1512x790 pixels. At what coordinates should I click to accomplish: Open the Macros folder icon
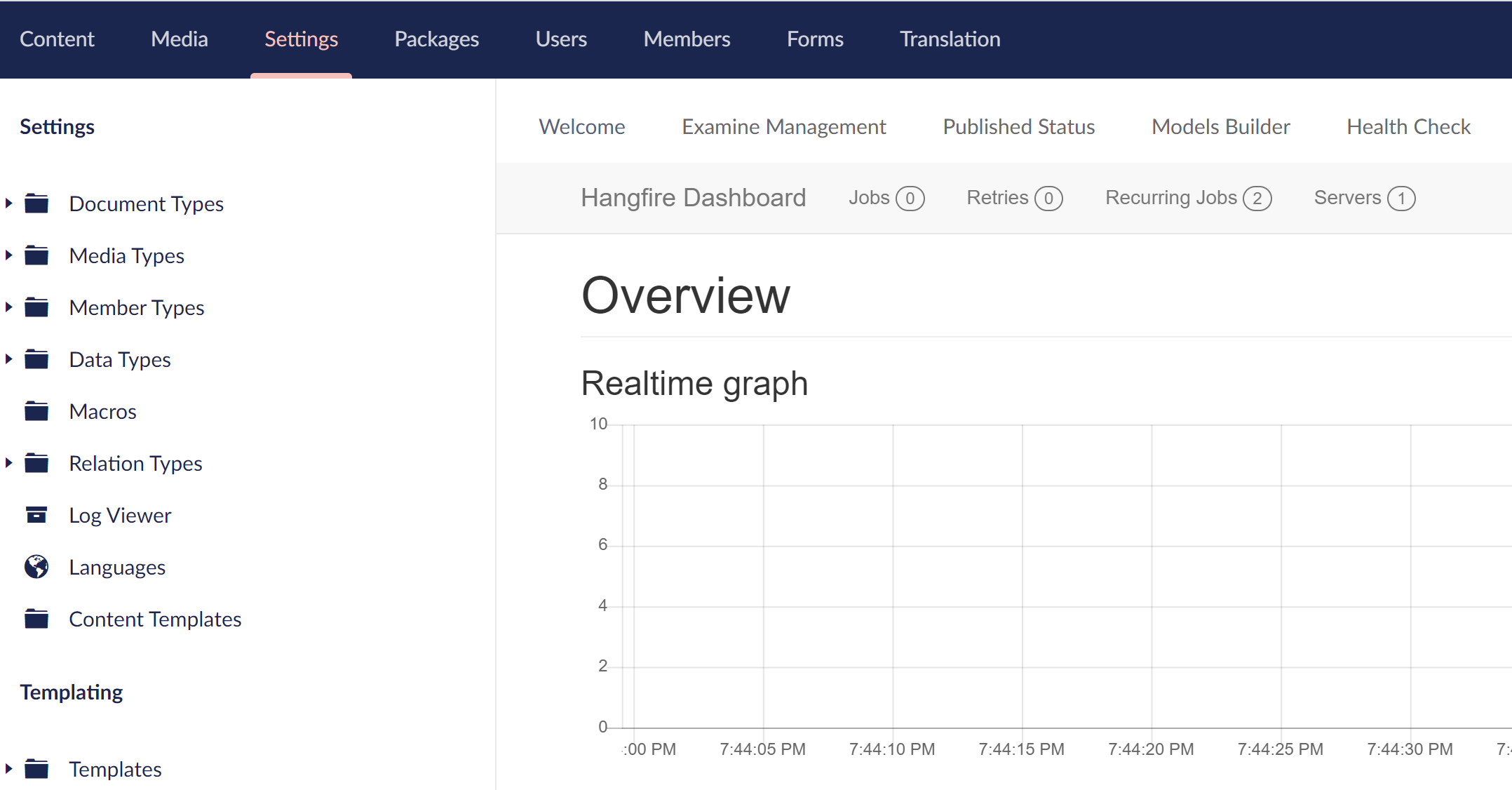(x=36, y=411)
